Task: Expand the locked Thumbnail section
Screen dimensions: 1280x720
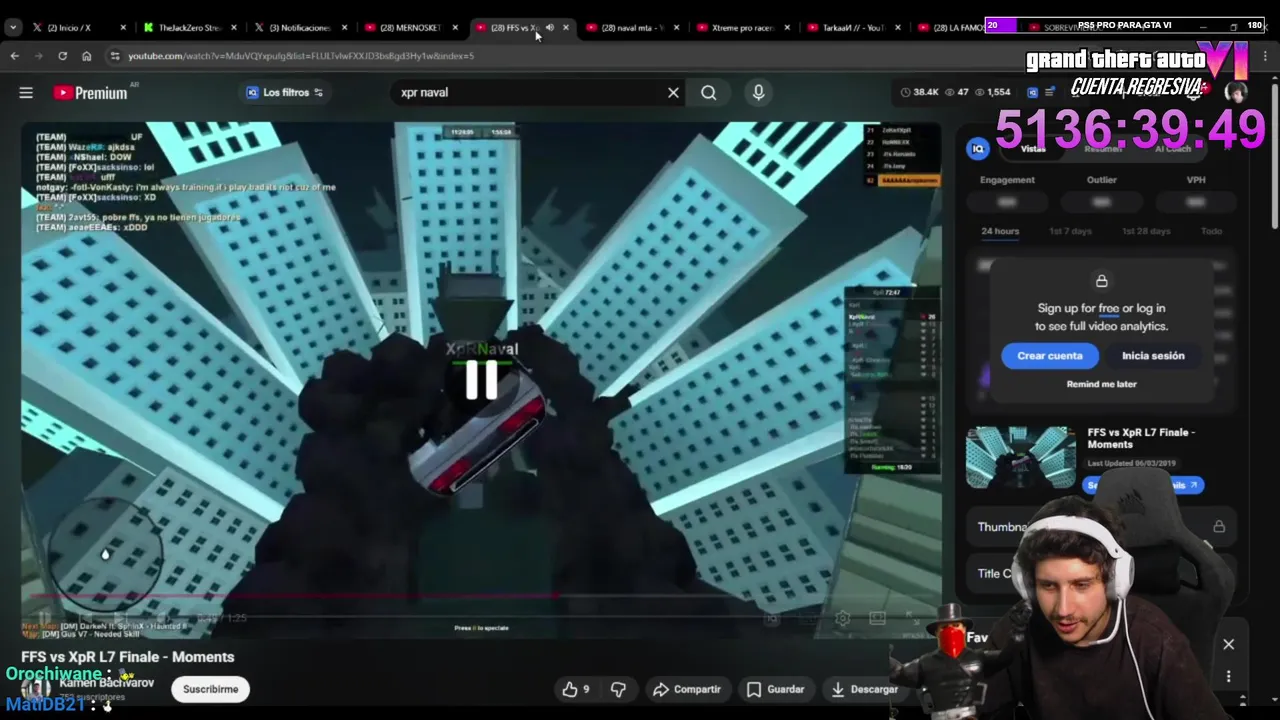Action: [x=1100, y=527]
